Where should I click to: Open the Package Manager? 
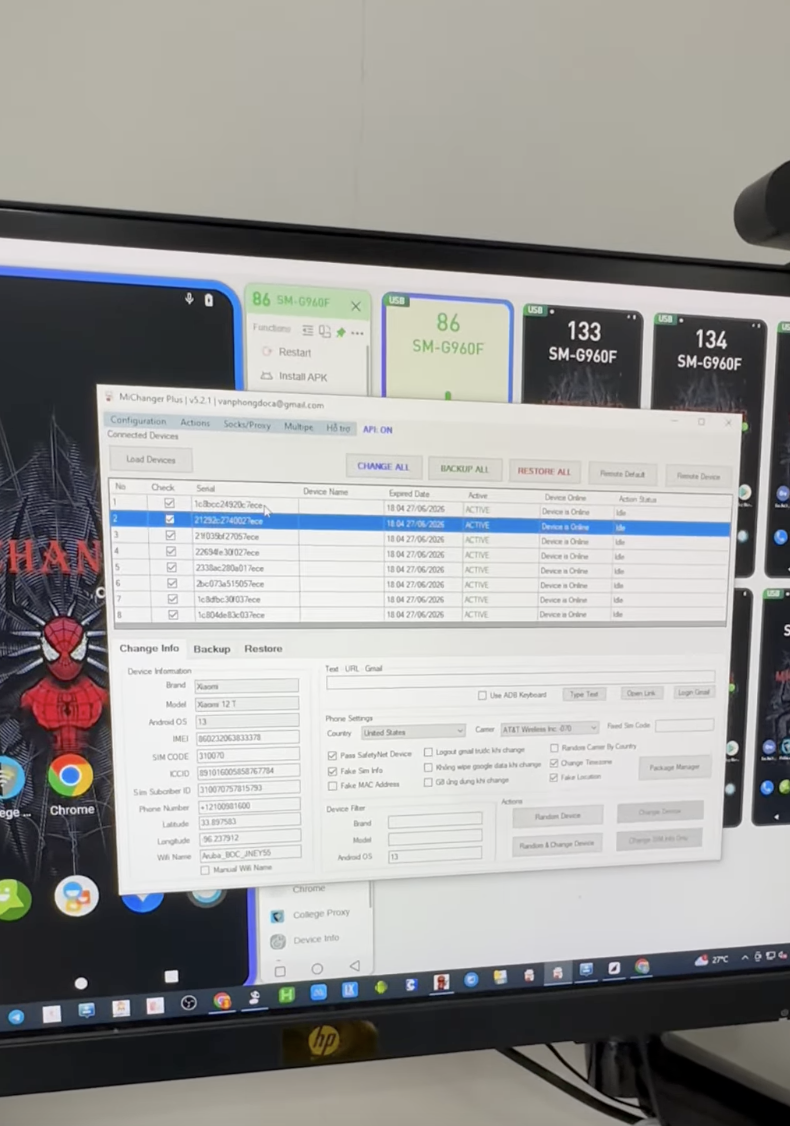pos(674,768)
